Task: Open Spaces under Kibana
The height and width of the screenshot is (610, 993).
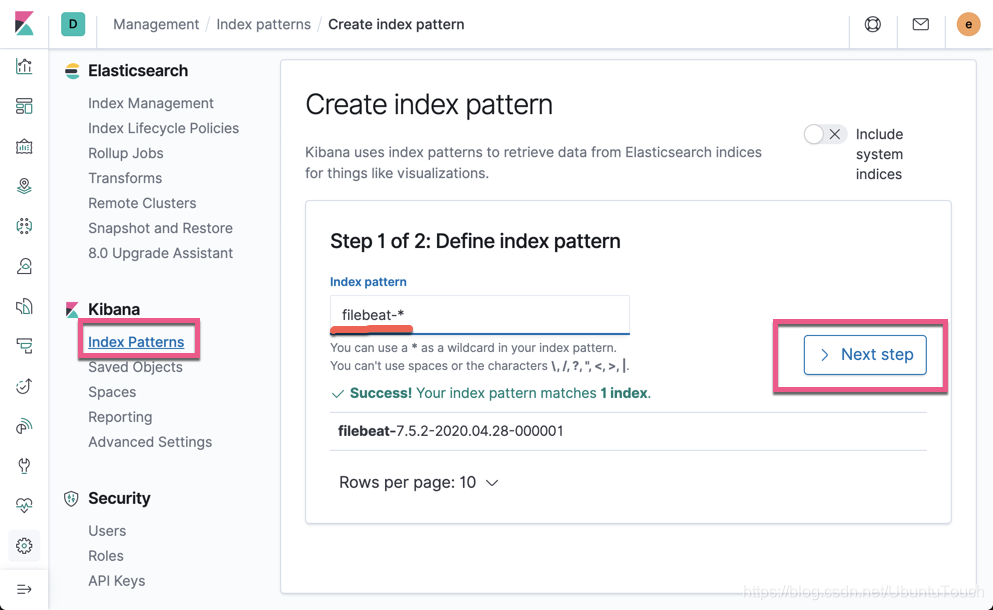Action: (x=112, y=392)
